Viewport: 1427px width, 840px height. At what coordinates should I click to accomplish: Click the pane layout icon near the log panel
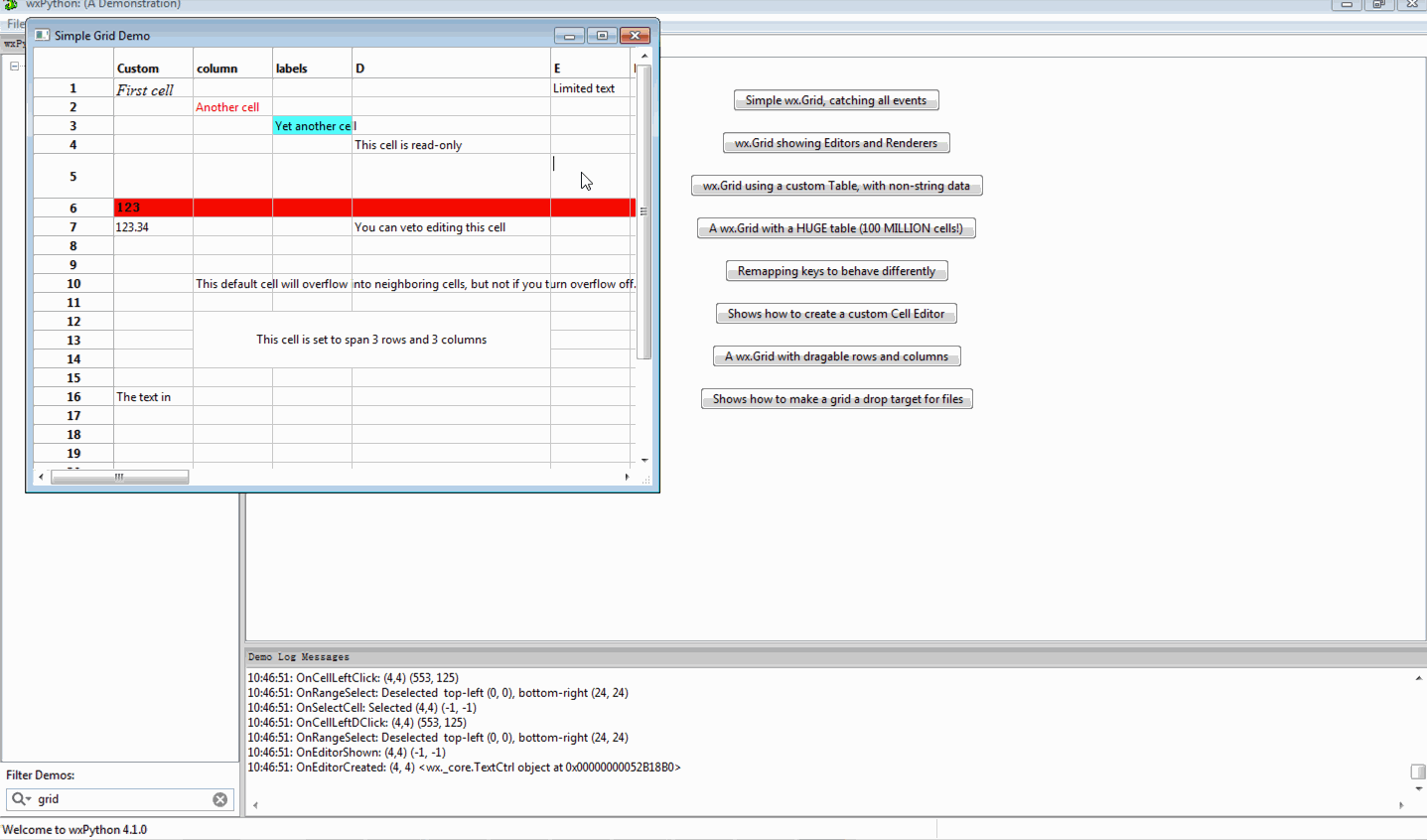click(1418, 771)
